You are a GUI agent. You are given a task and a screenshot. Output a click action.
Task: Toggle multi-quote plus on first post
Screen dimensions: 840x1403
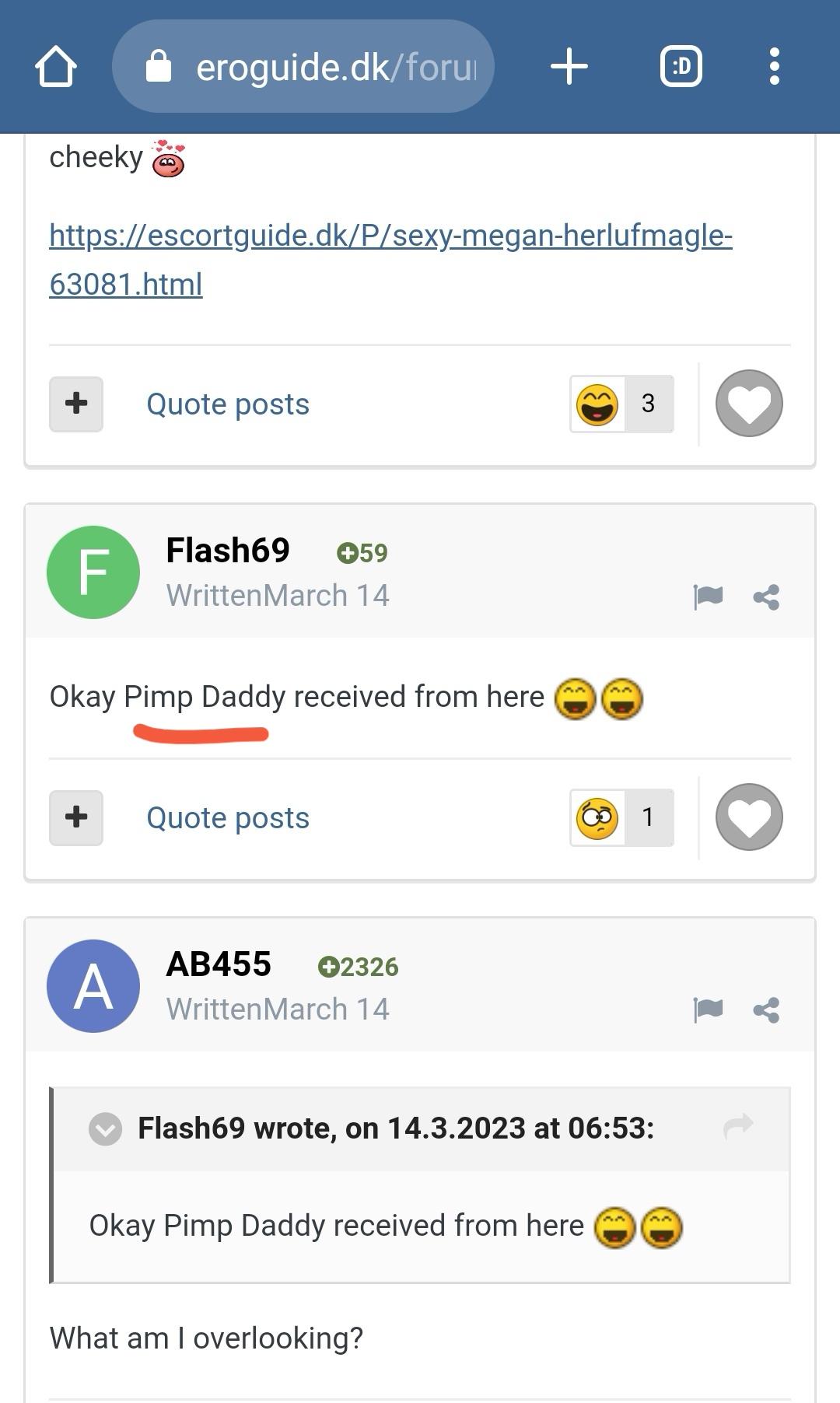click(76, 404)
